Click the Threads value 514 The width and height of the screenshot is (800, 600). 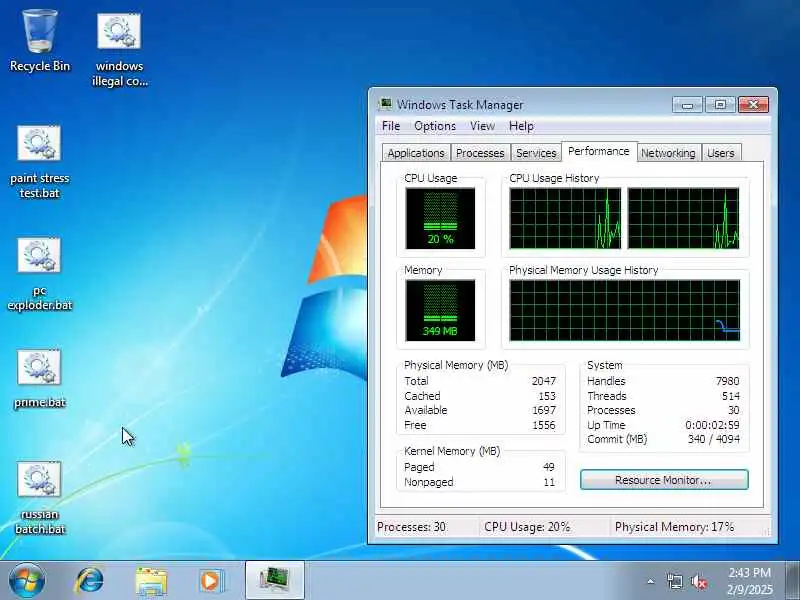click(x=731, y=396)
